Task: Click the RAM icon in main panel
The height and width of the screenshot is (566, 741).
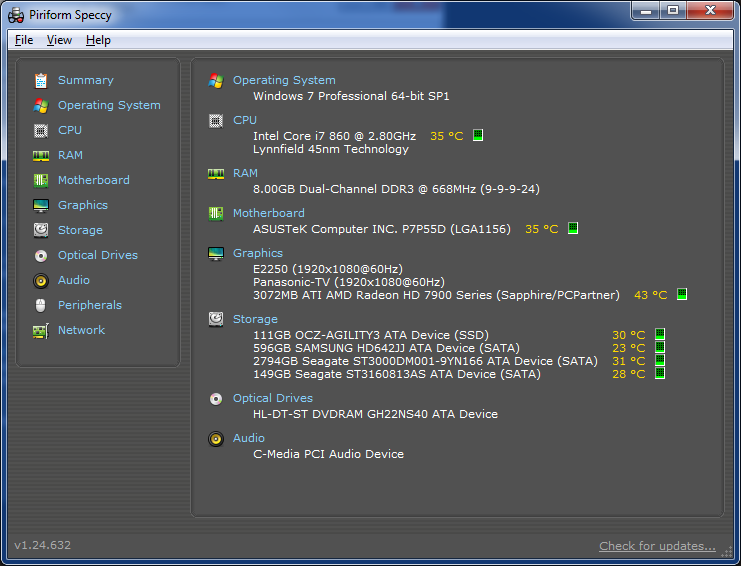Action: [216, 174]
